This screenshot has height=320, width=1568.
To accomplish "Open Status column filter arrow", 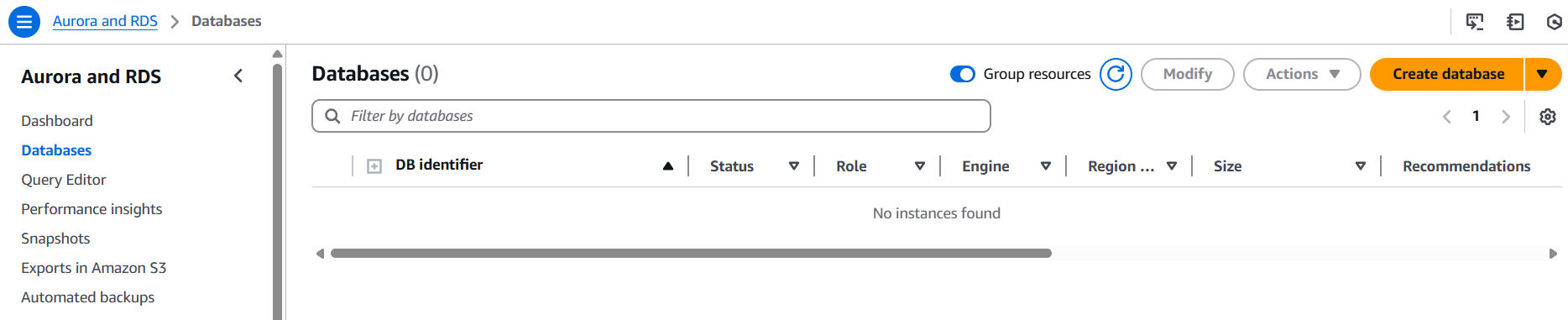I will 793,166.
